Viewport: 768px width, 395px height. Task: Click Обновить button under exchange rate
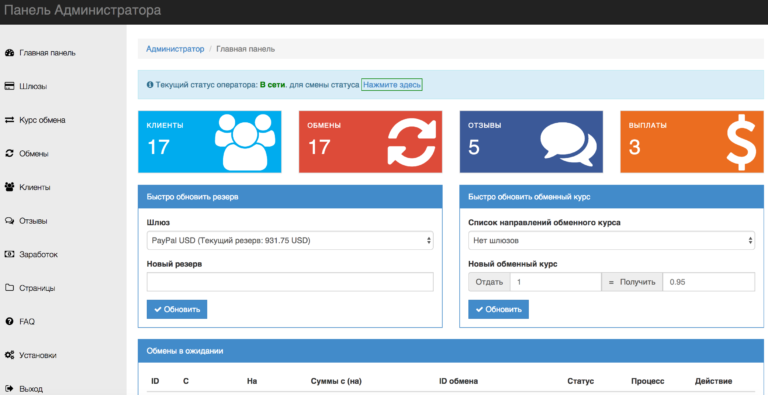(x=498, y=309)
